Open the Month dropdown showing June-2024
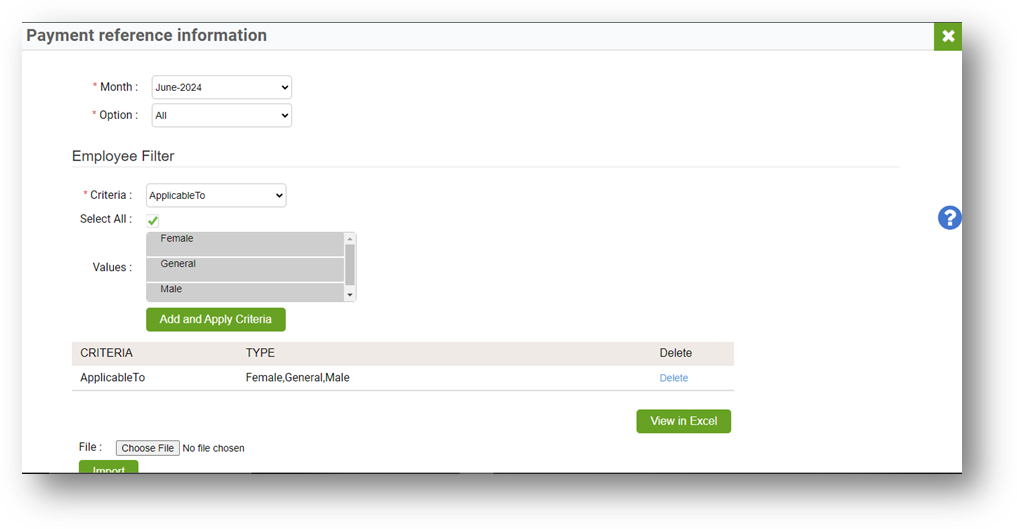This screenshot has height=529, width=1017. pos(221,88)
